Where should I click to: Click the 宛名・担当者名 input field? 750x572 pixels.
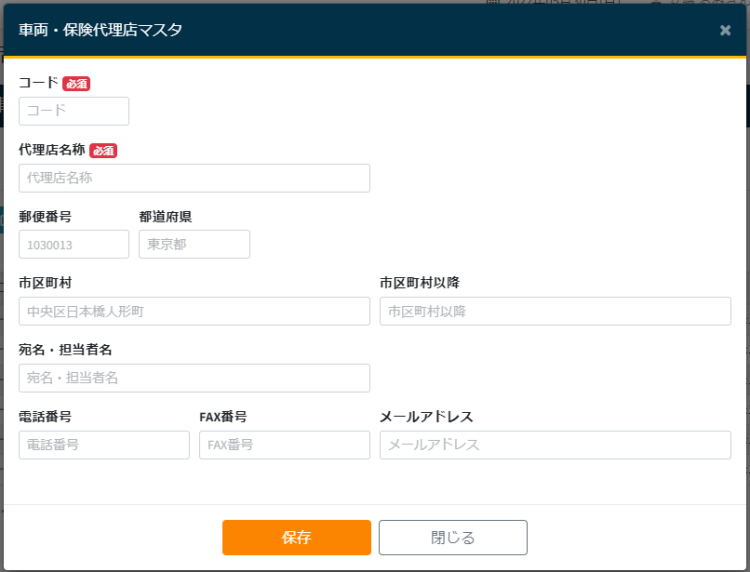[194, 378]
